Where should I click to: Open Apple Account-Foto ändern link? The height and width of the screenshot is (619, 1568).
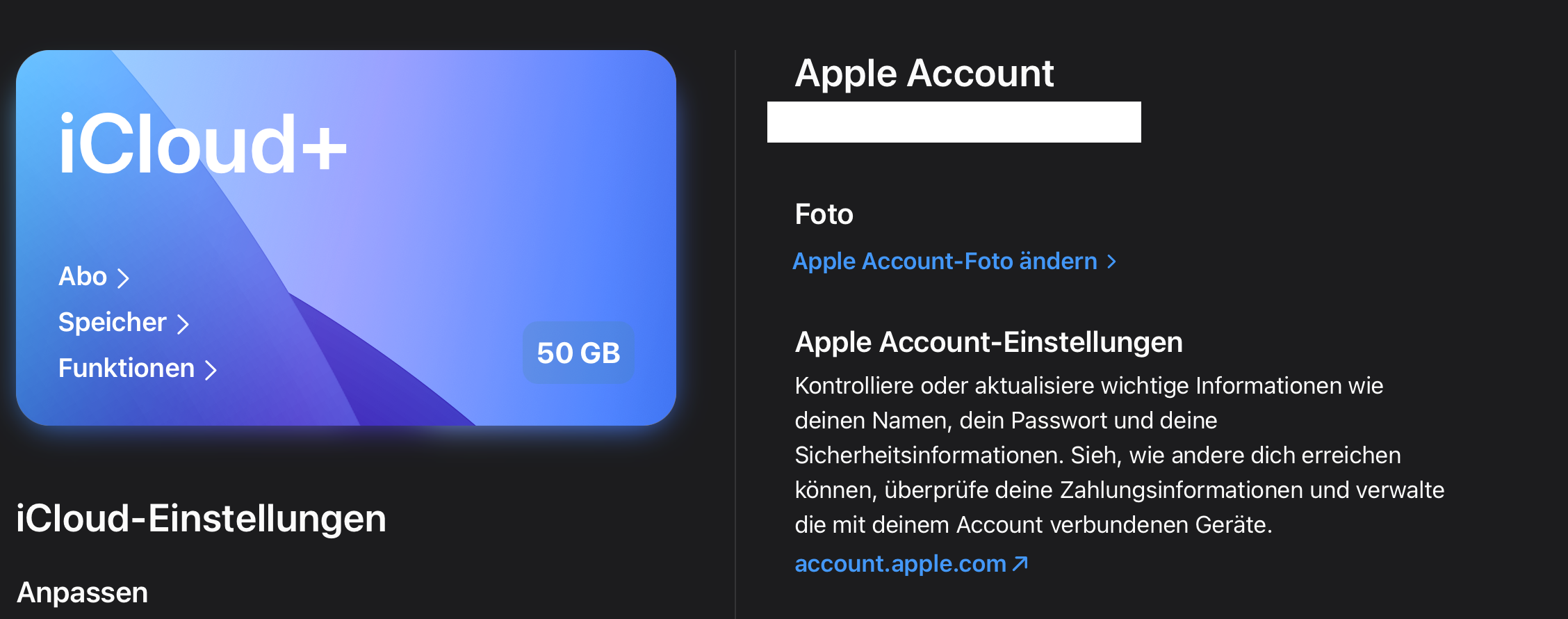point(945,262)
